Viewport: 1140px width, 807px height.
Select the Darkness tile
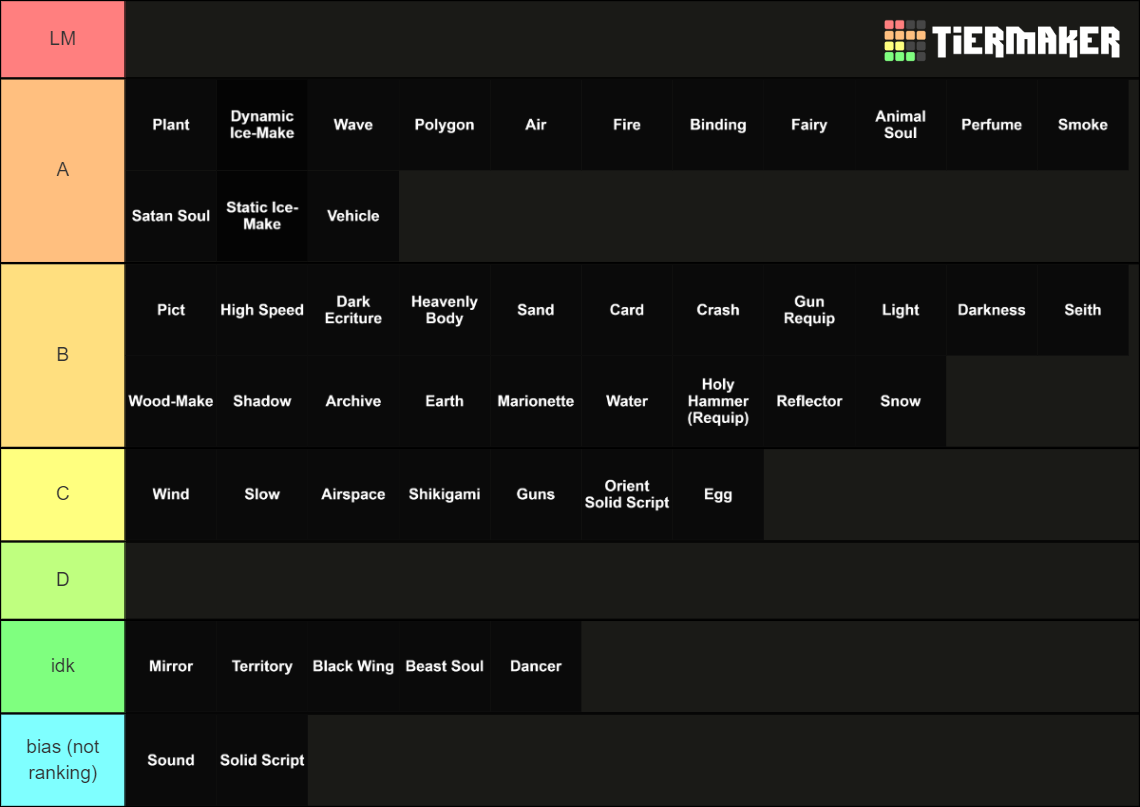pos(992,310)
